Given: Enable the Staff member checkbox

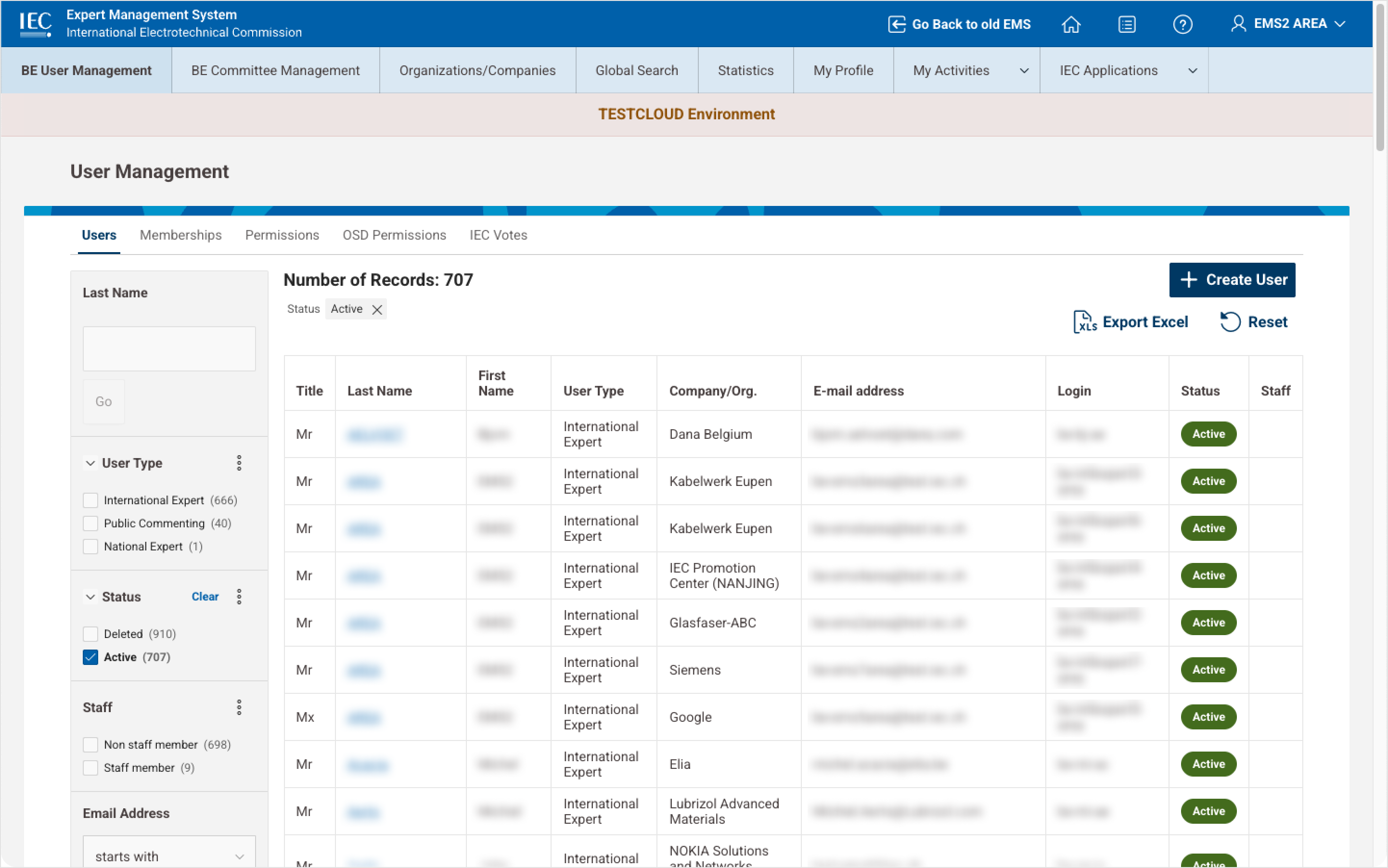Looking at the screenshot, I should [x=90, y=767].
